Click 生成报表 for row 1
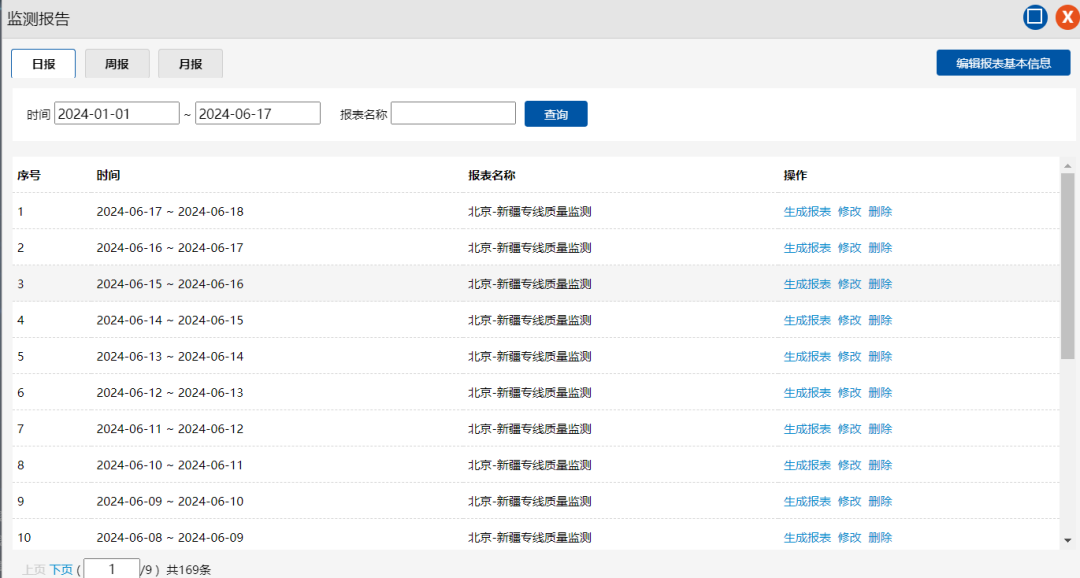The image size is (1080, 578). tap(807, 212)
